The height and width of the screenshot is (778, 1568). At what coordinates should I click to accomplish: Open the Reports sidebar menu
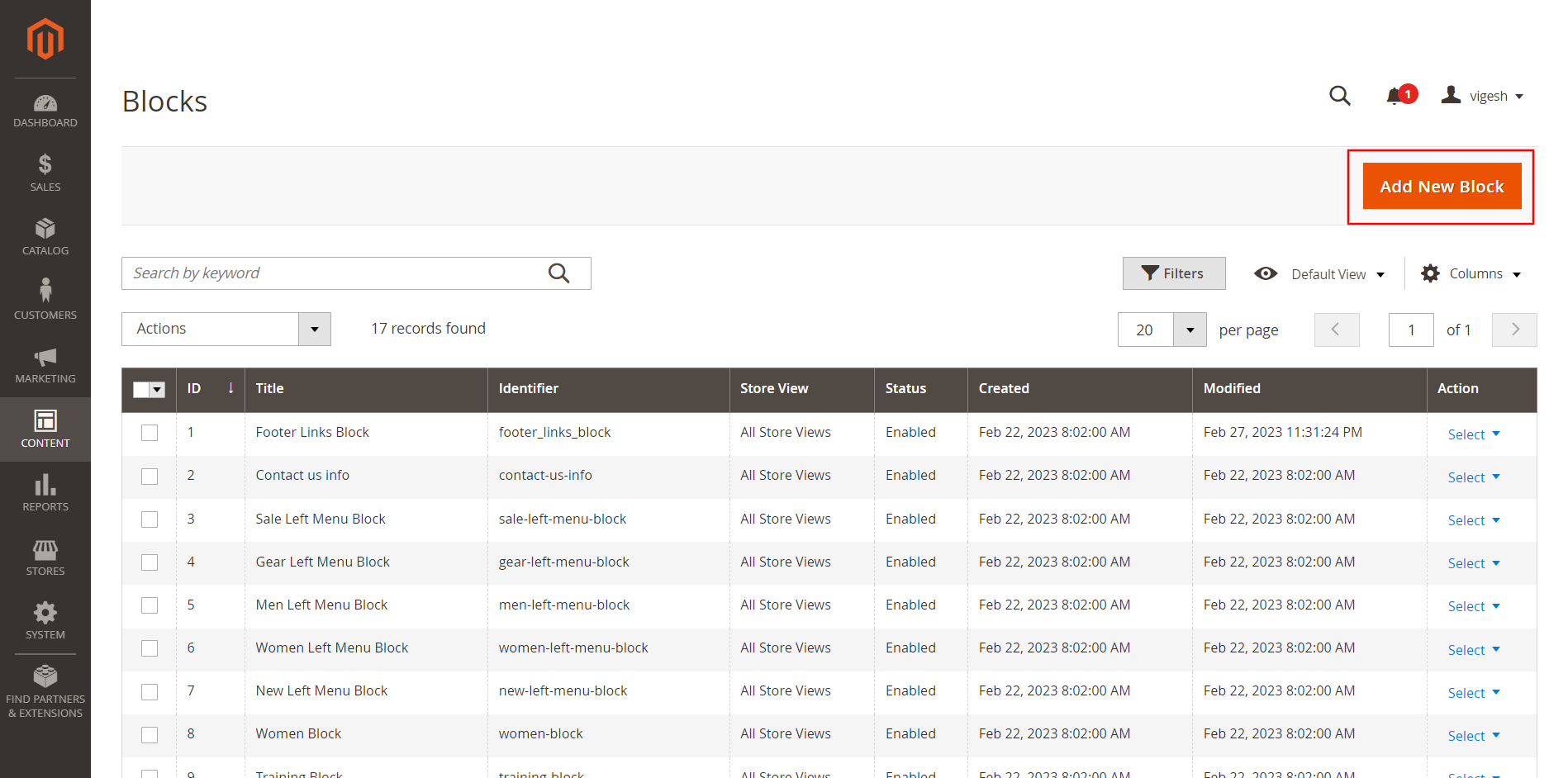point(45,494)
